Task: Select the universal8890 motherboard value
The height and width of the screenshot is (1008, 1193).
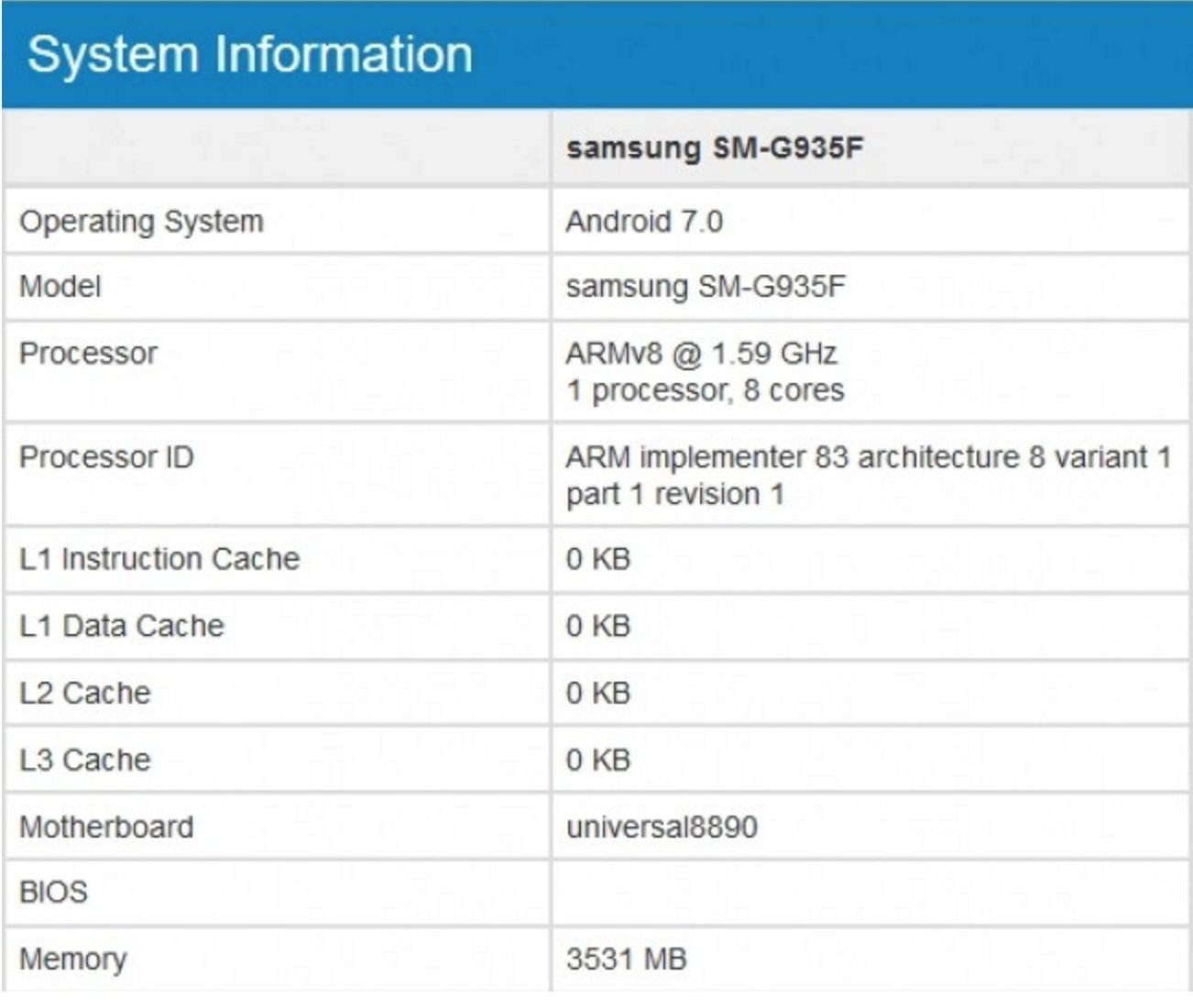Action: coord(661,827)
